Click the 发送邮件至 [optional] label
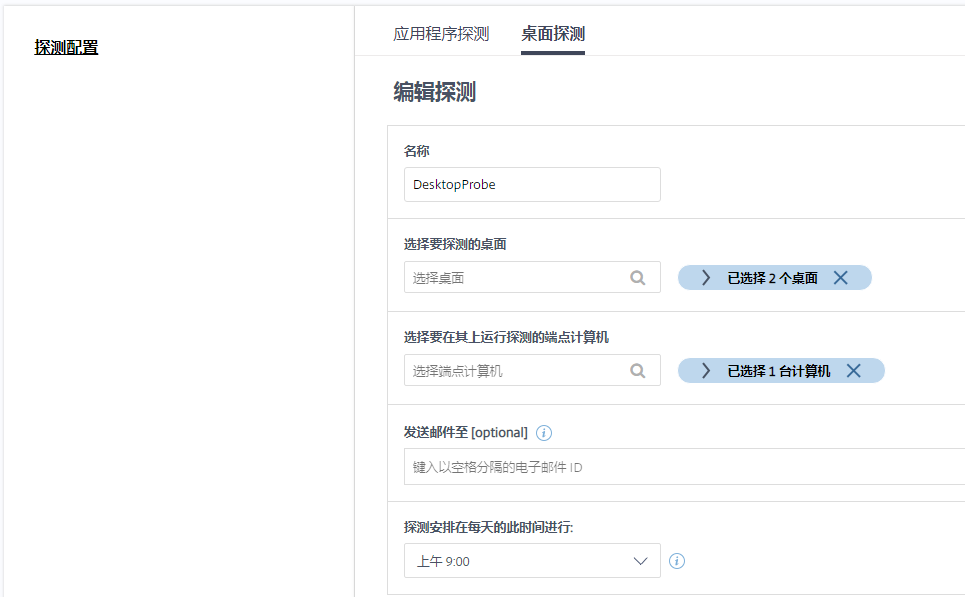 (465, 433)
